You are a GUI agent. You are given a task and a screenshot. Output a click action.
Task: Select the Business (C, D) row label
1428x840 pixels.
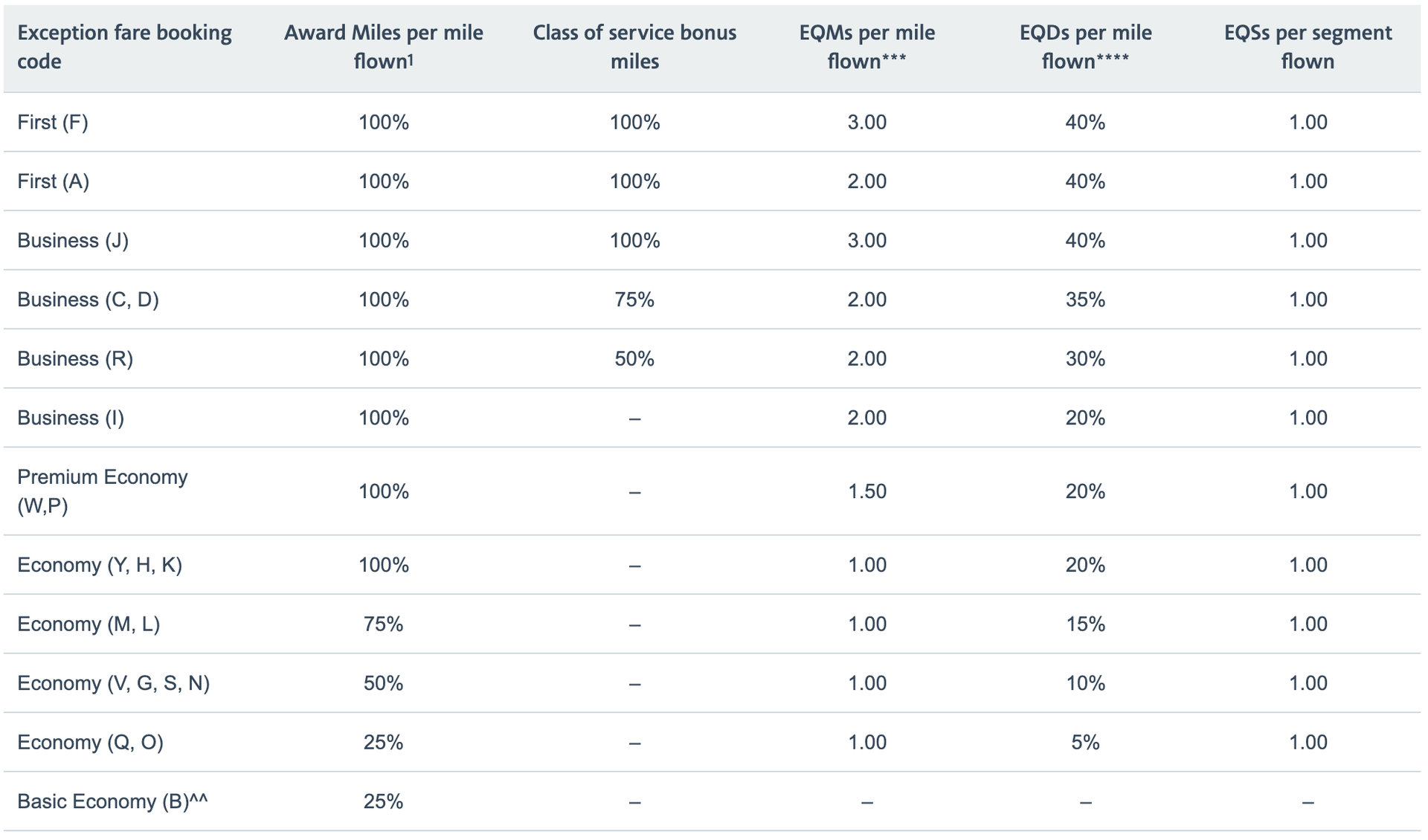click(88, 300)
